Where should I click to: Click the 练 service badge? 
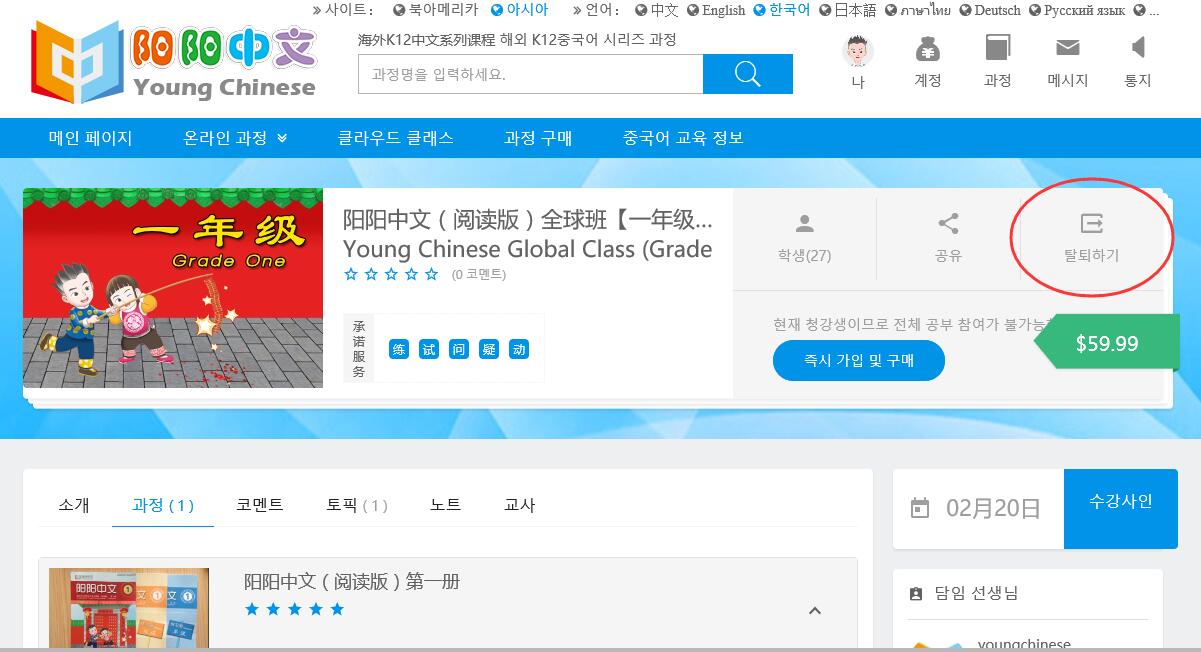[x=399, y=349]
